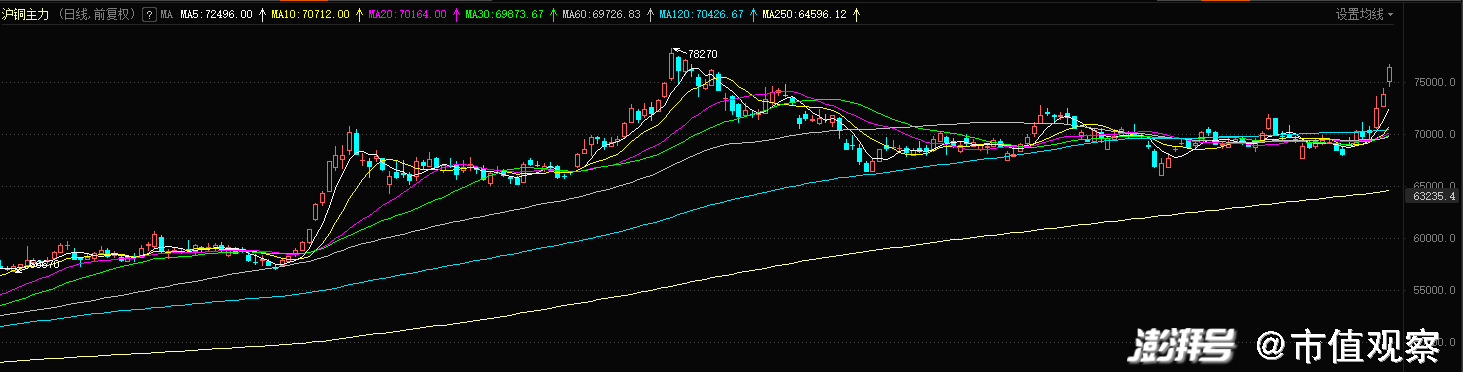Click the latest white candlestick at right edge
This screenshot has width=1463, height=372.
point(1390,74)
